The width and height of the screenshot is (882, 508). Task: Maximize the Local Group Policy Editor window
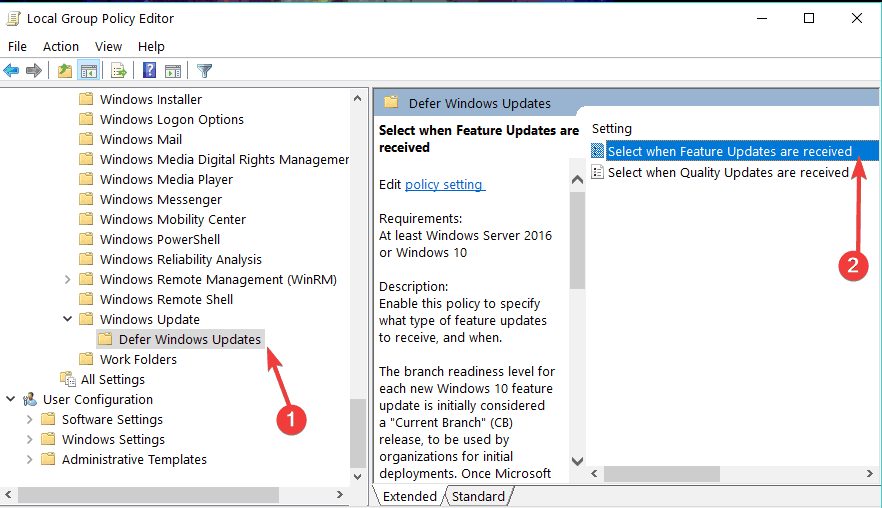click(809, 19)
